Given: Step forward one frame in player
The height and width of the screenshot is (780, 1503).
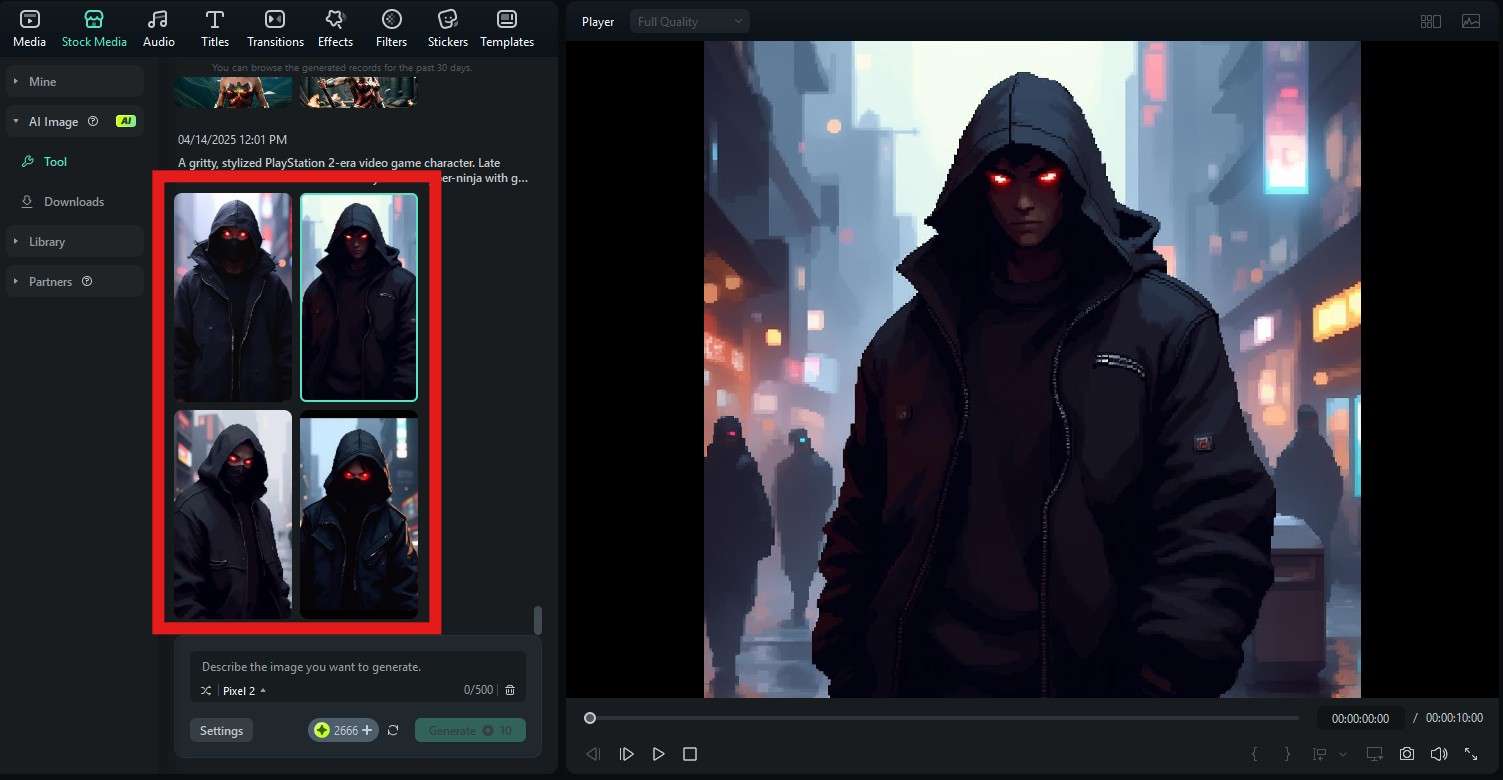Looking at the screenshot, I should (x=626, y=754).
